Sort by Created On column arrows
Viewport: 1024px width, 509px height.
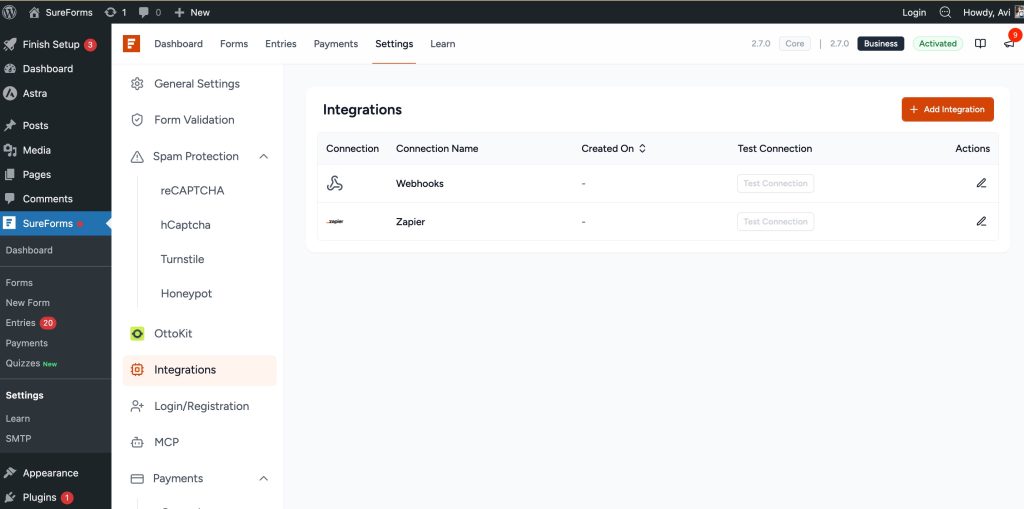pyautogui.click(x=642, y=148)
